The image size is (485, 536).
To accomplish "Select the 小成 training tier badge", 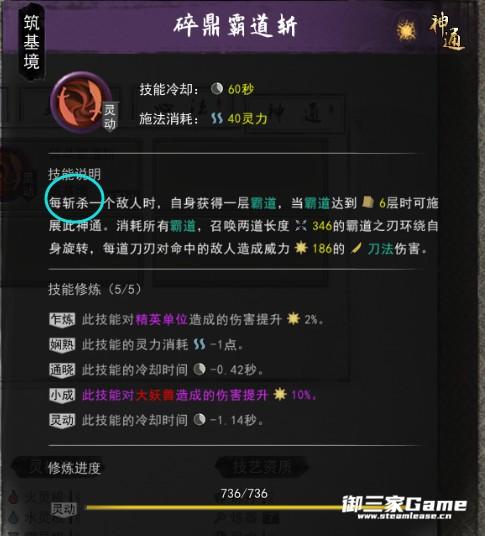I will [x=62, y=395].
